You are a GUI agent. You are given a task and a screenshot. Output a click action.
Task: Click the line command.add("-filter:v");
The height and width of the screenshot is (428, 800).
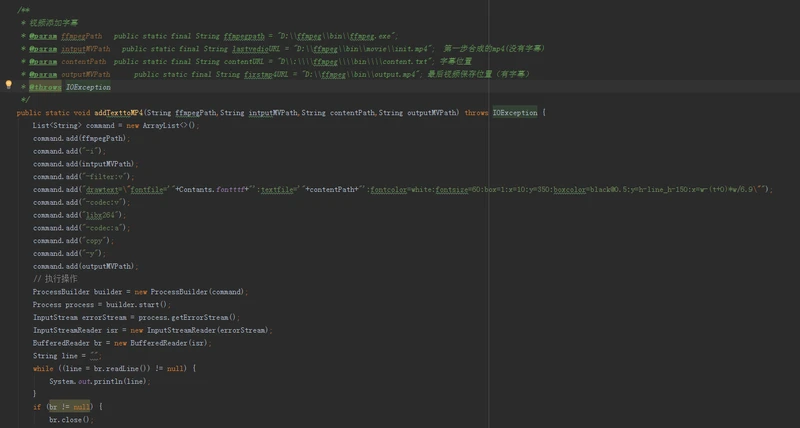pos(84,177)
